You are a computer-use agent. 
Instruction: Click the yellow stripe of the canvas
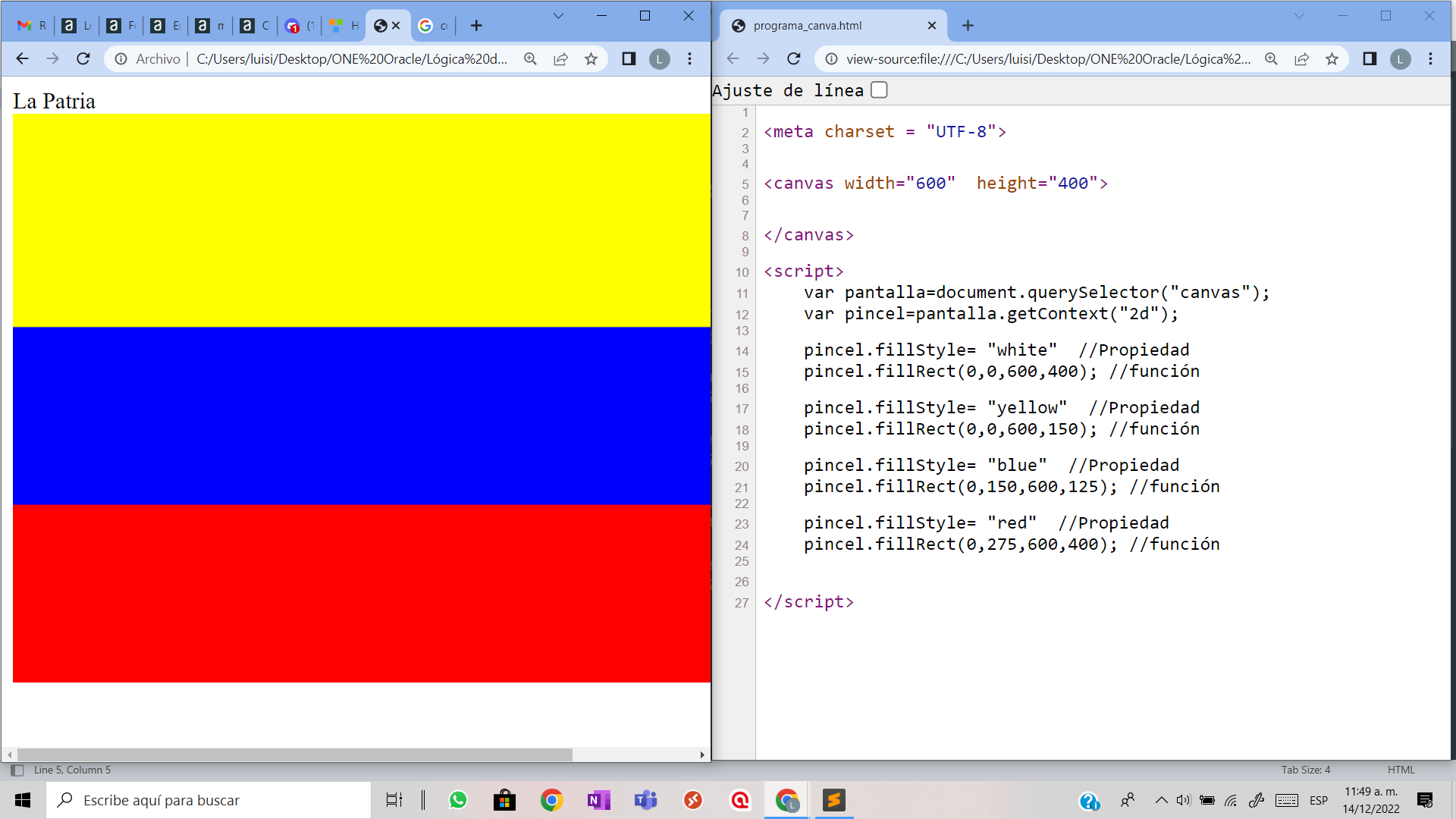click(362, 221)
